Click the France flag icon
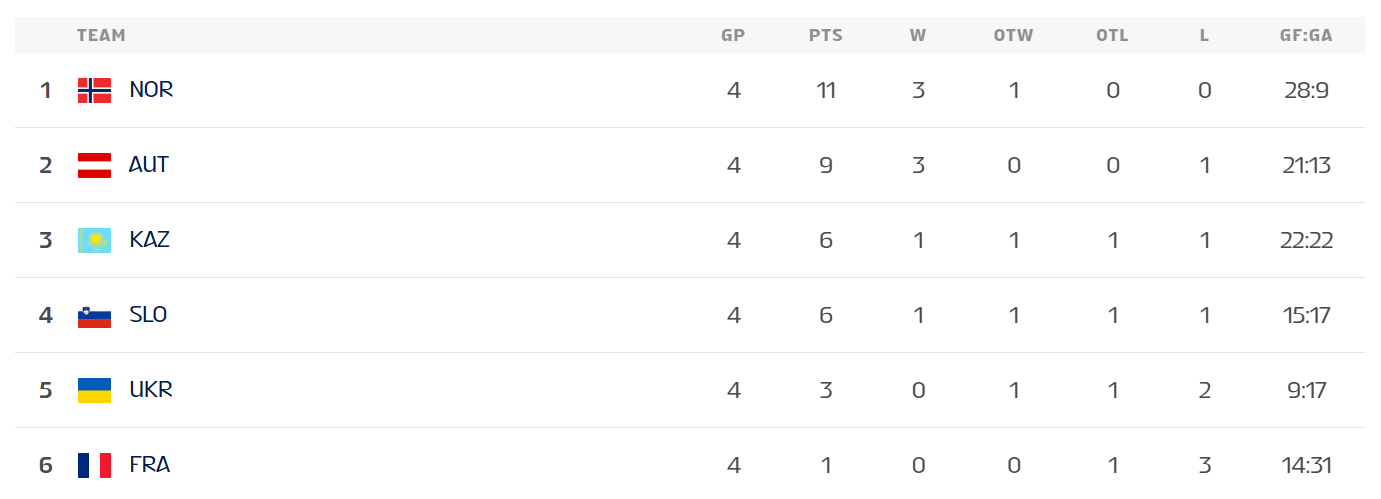 94,465
